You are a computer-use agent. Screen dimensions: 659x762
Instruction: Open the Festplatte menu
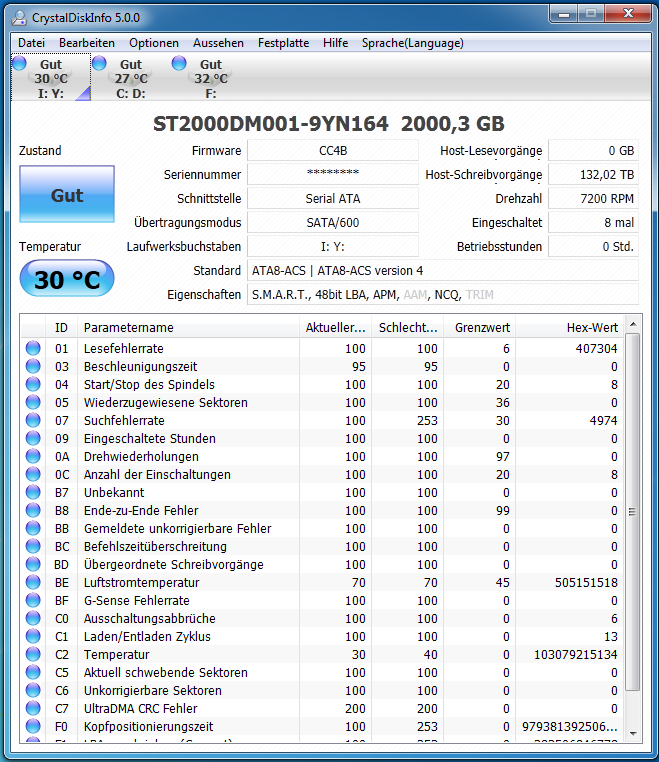point(283,43)
